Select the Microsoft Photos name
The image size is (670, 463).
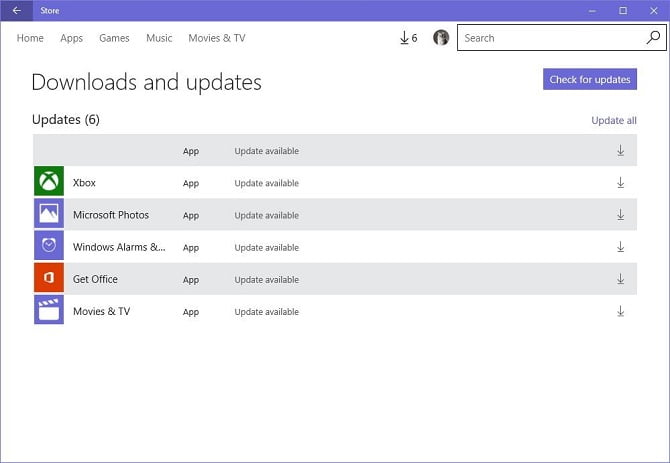[x=111, y=215]
